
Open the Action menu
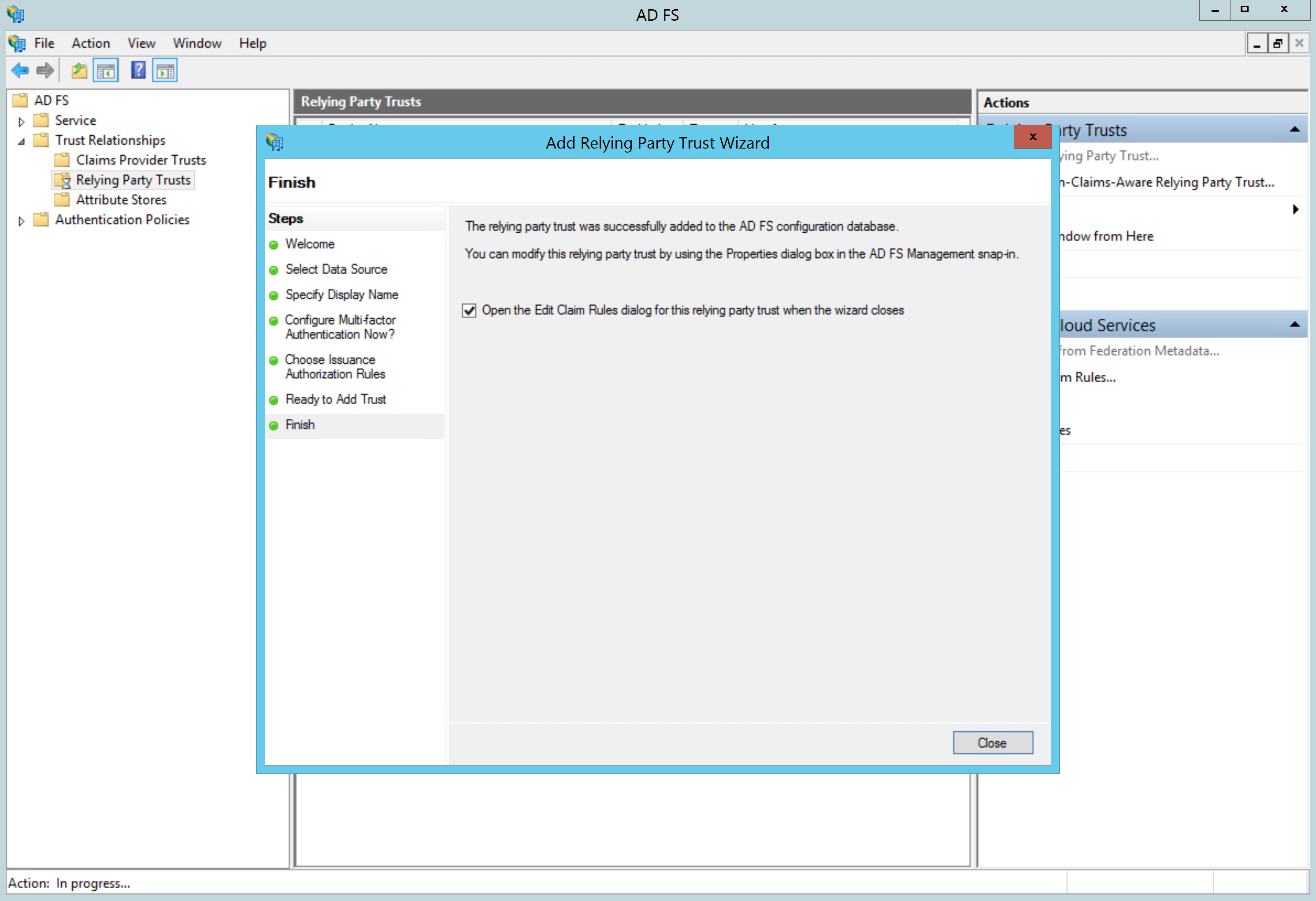tap(91, 43)
